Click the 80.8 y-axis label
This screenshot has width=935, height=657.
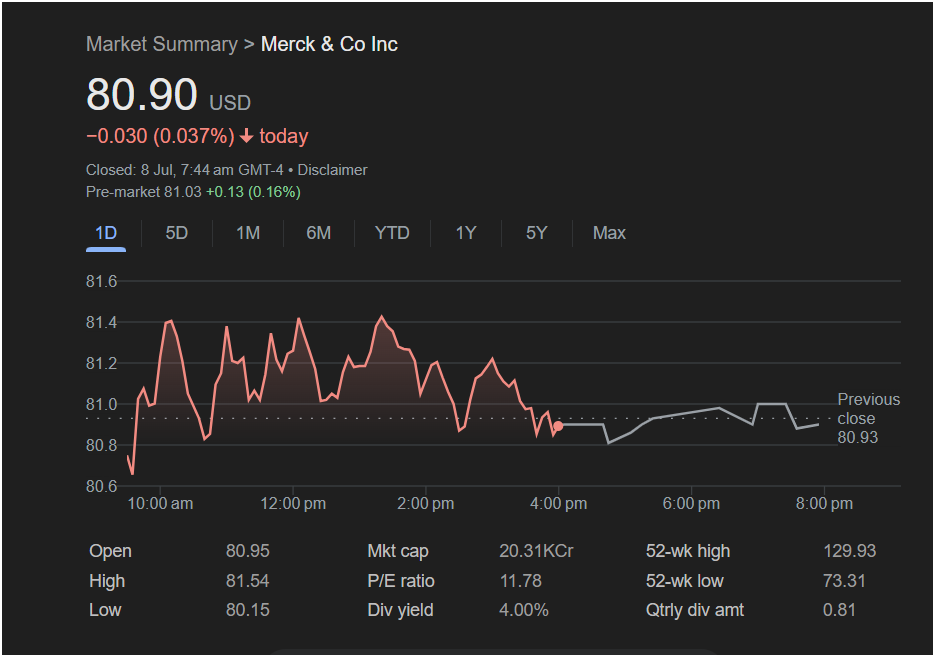tap(101, 445)
